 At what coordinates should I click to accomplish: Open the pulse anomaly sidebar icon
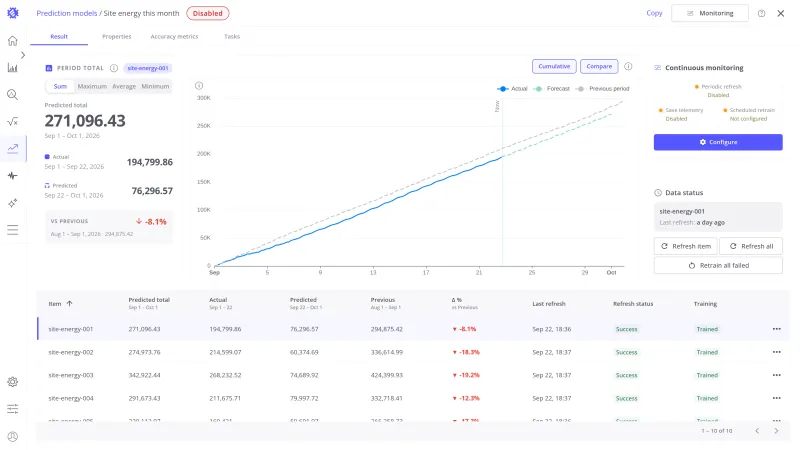coord(13,176)
